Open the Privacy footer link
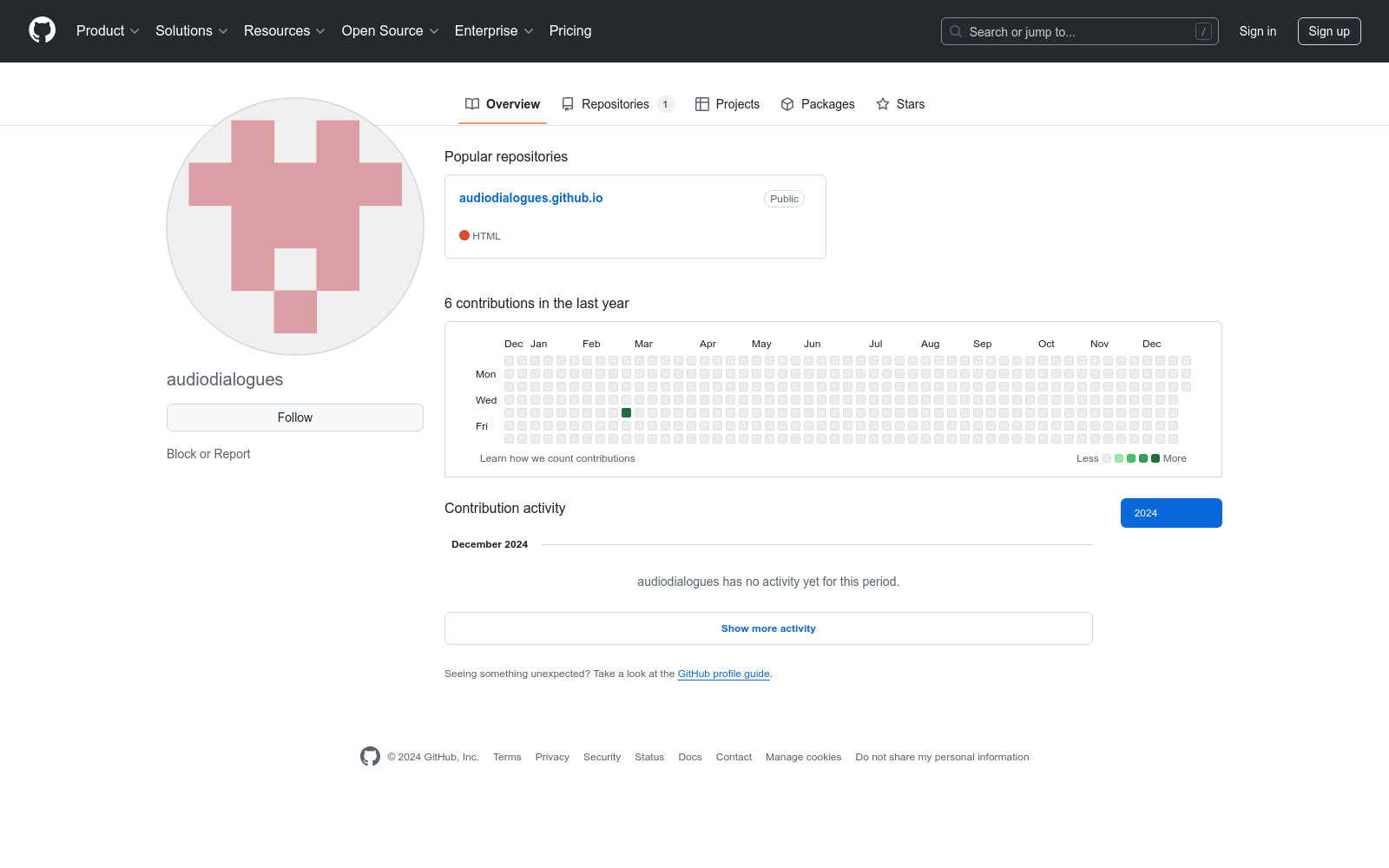1389x868 pixels. [552, 757]
